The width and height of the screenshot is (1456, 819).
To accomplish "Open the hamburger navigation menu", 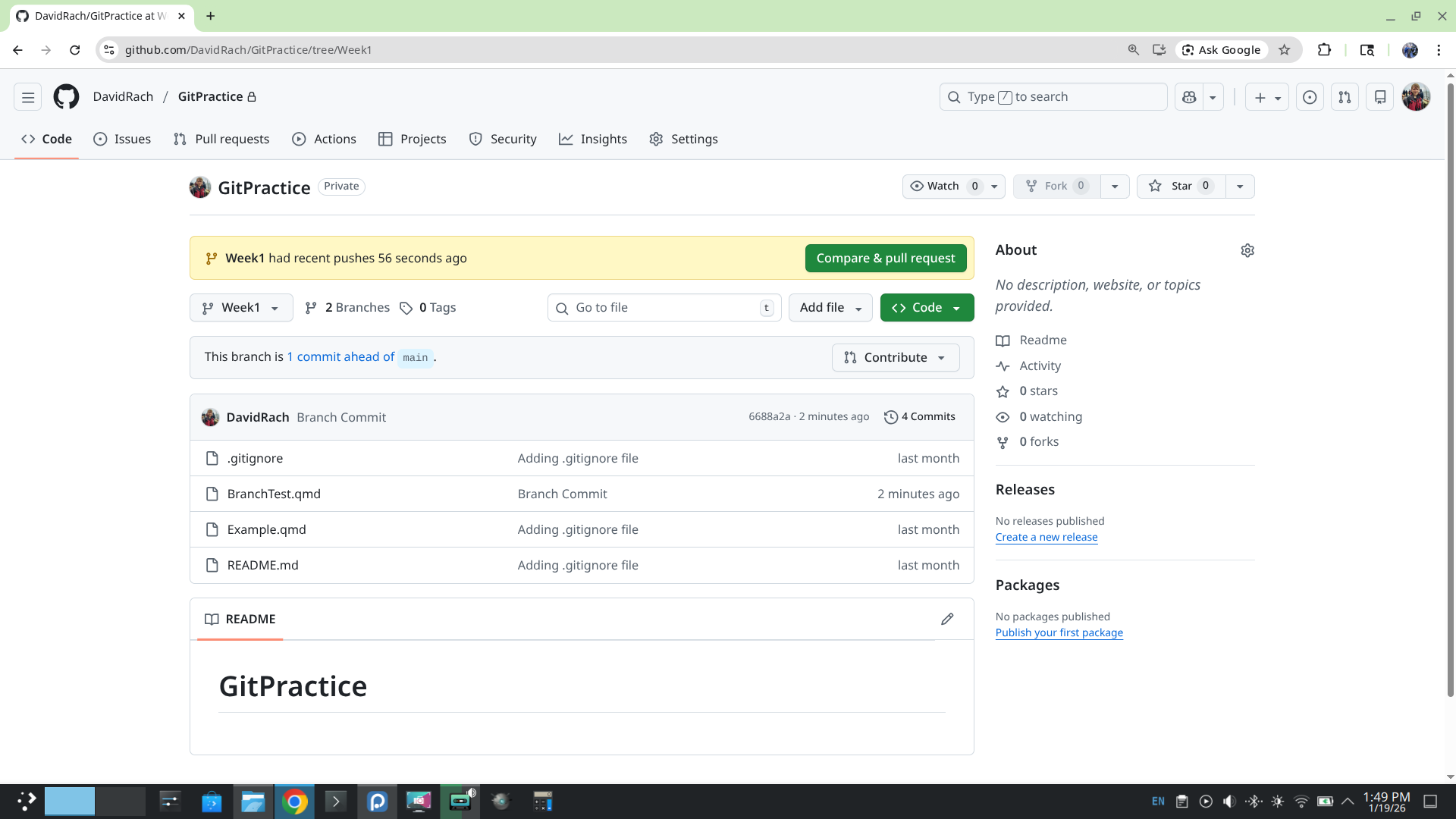I will (28, 97).
